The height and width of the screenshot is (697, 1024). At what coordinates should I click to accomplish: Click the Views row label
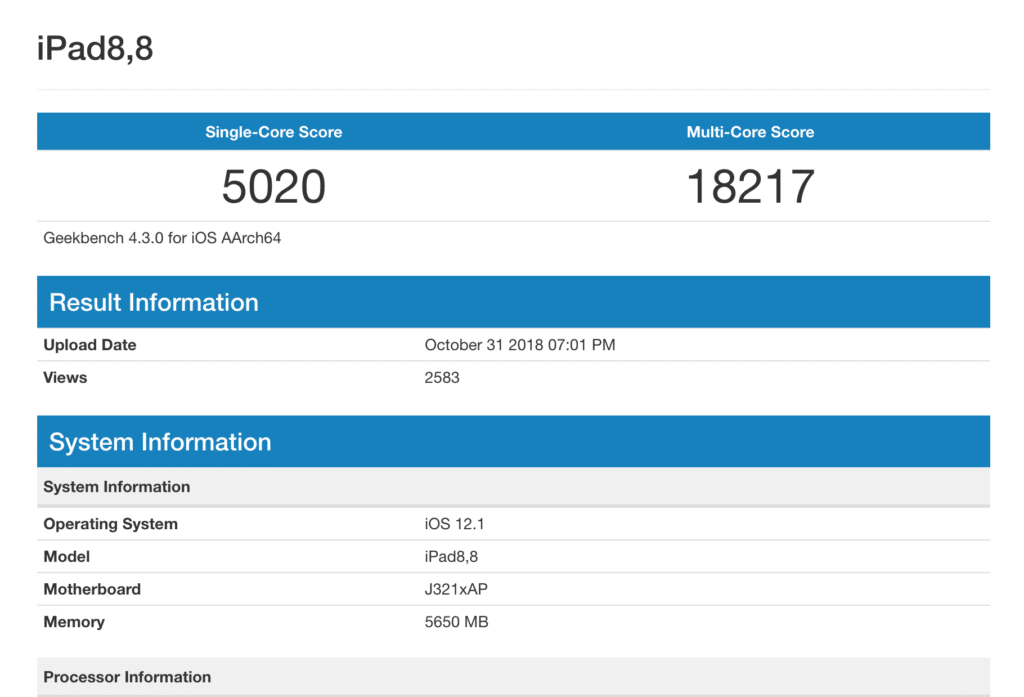point(65,378)
